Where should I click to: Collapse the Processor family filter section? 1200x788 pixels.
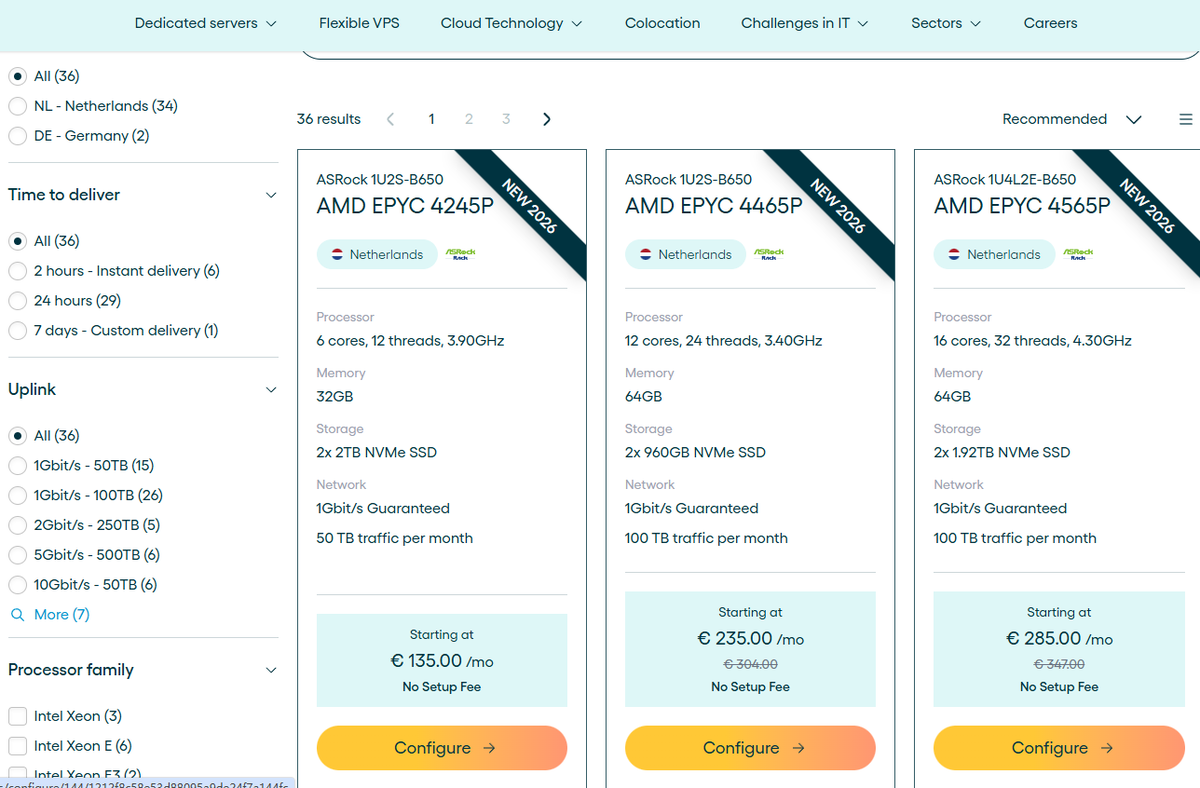pyautogui.click(x=271, y=670)
